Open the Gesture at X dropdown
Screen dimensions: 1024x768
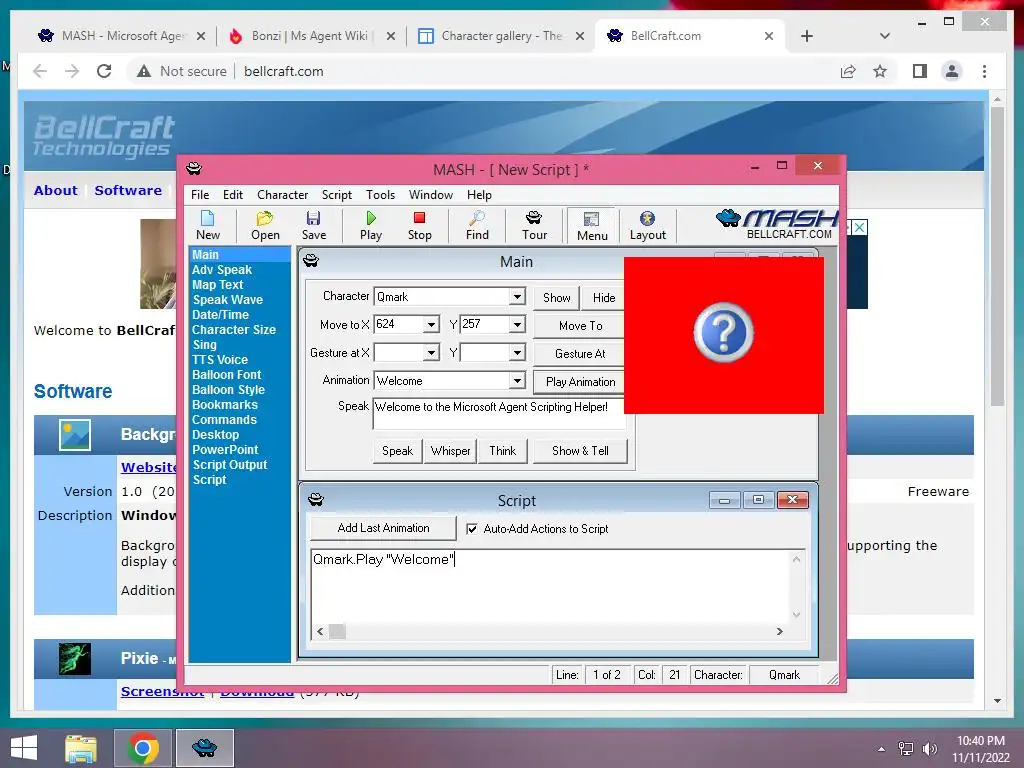(431, 353)
